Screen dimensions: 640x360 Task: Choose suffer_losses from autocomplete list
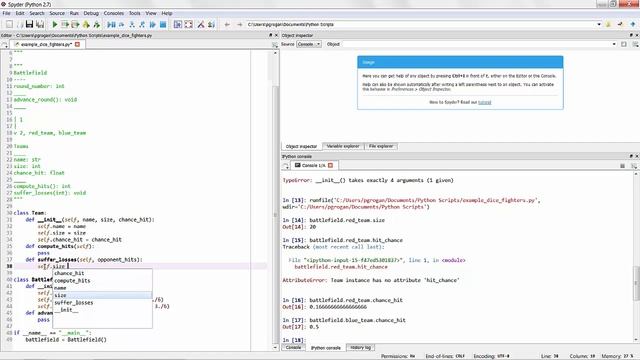pos(102,303)
